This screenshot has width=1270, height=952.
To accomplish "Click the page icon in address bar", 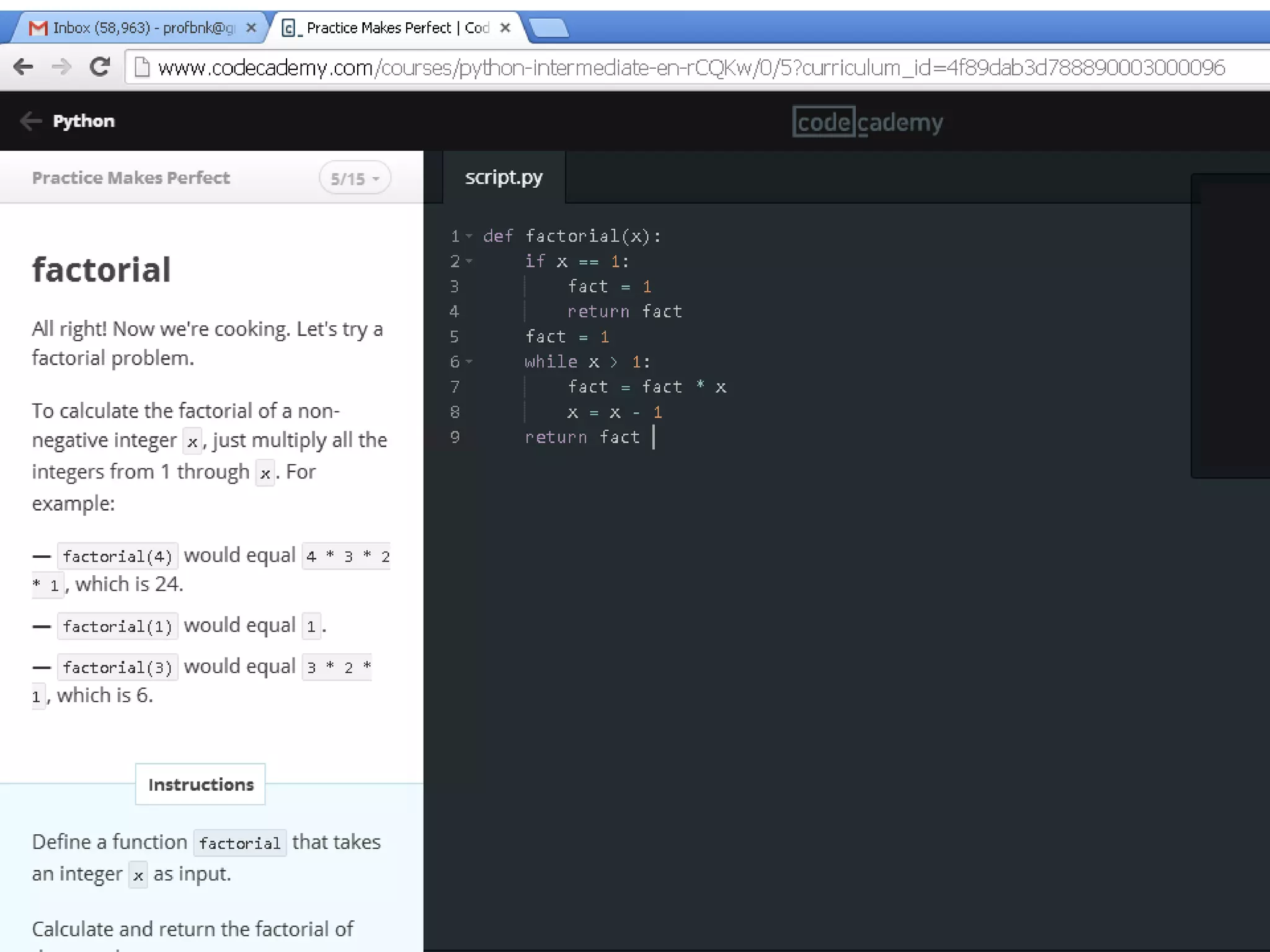I will click(142, 67).
